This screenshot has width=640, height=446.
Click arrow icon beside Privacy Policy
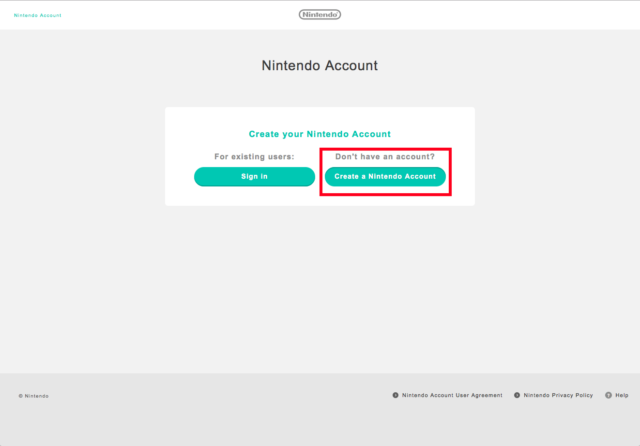tap(517, 395)
